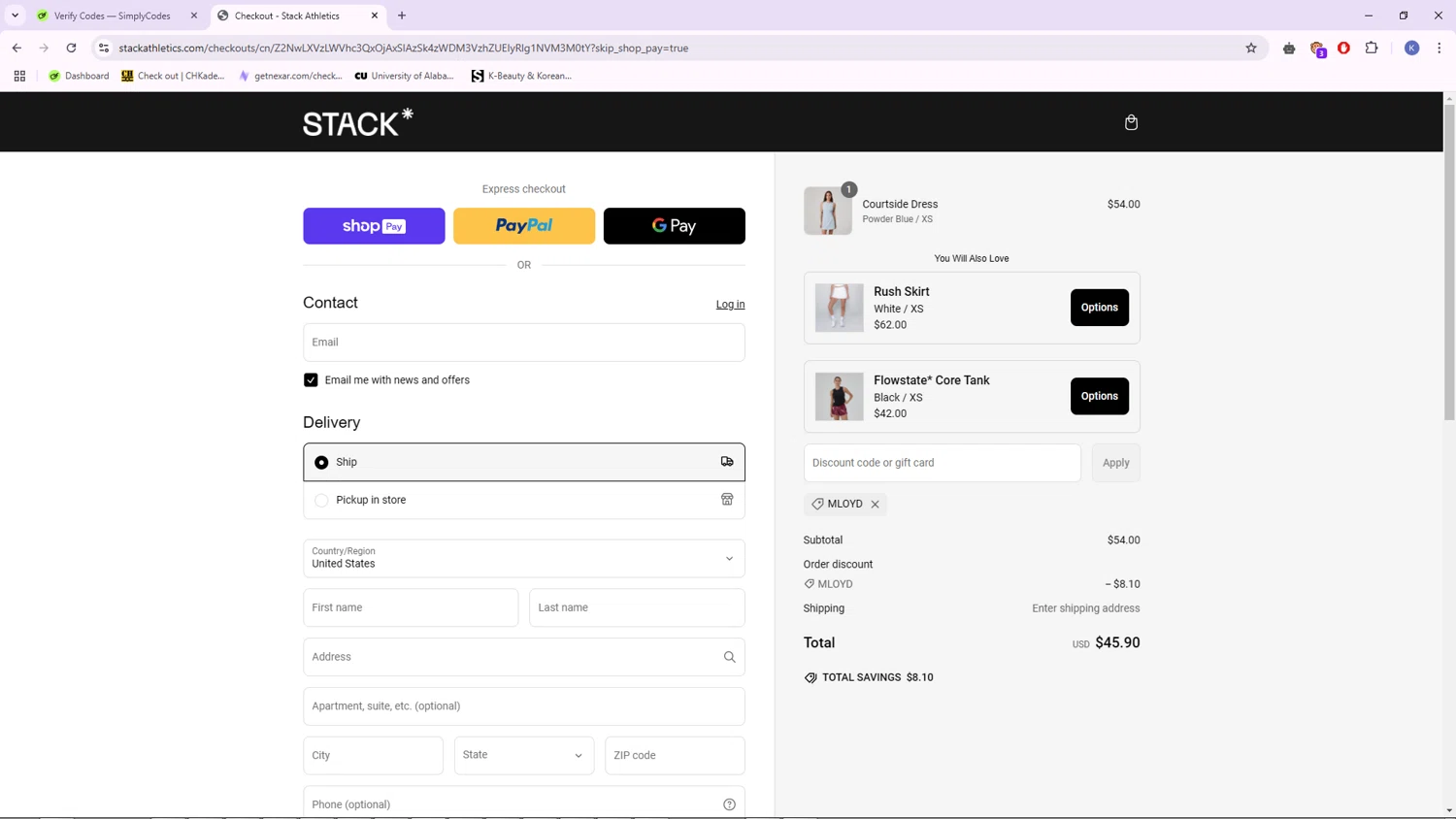Viewport: 1456px width, 819px height.
Task: Click the store icon in the Pickup in store option
Action: pyautogui.click(x=727, y=500)
